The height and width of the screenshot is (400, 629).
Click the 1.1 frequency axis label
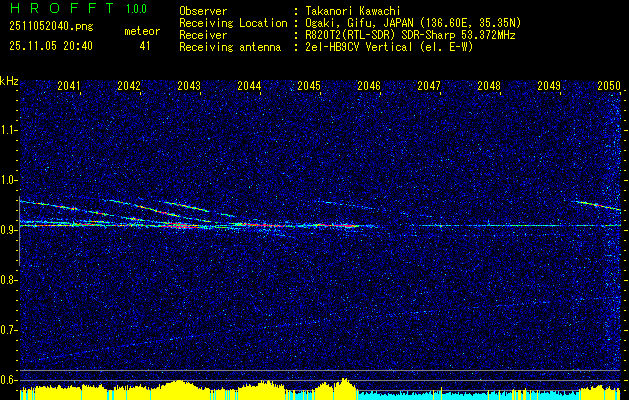[x=9, y=129]
